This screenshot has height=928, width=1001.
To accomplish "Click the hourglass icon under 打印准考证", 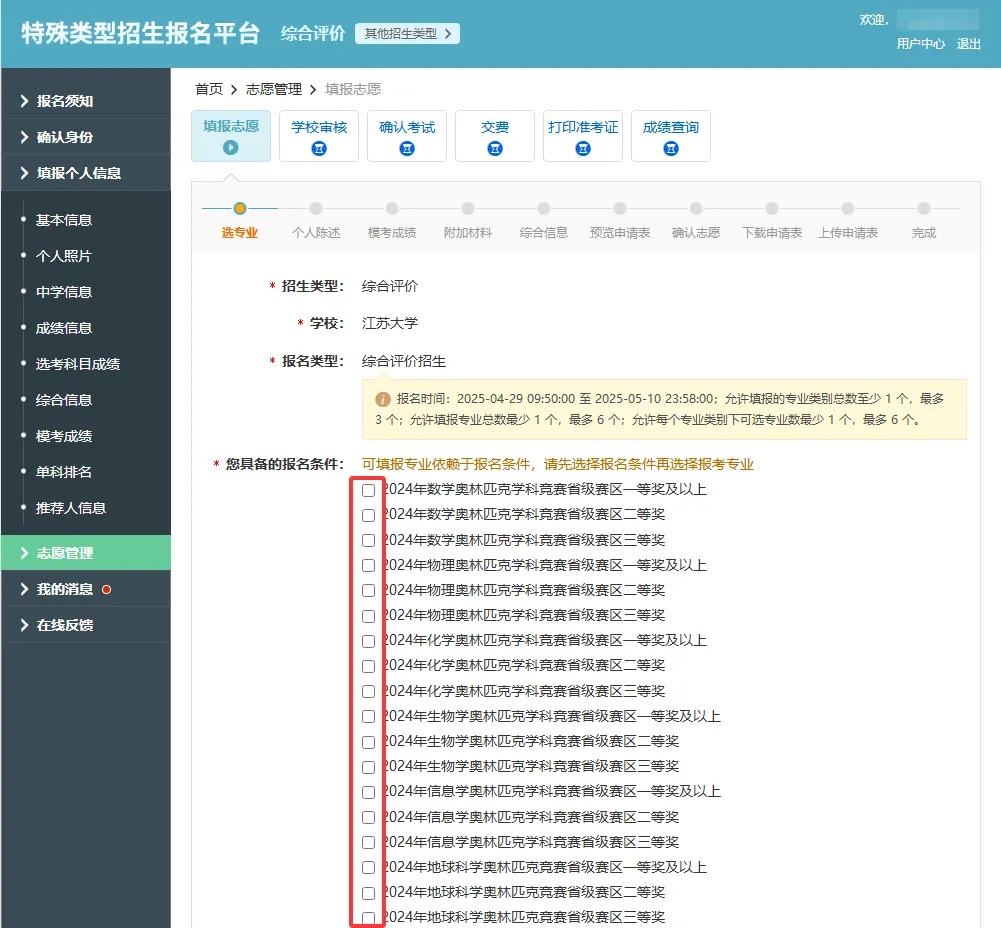I will (x=583, y=149).
